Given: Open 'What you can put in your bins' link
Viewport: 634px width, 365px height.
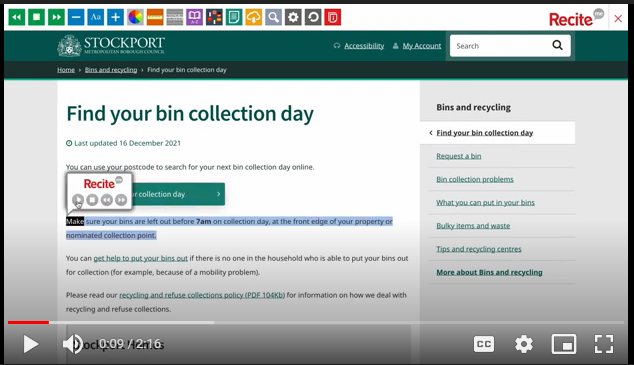Looking at the screenshot, I should coord(485,203).
